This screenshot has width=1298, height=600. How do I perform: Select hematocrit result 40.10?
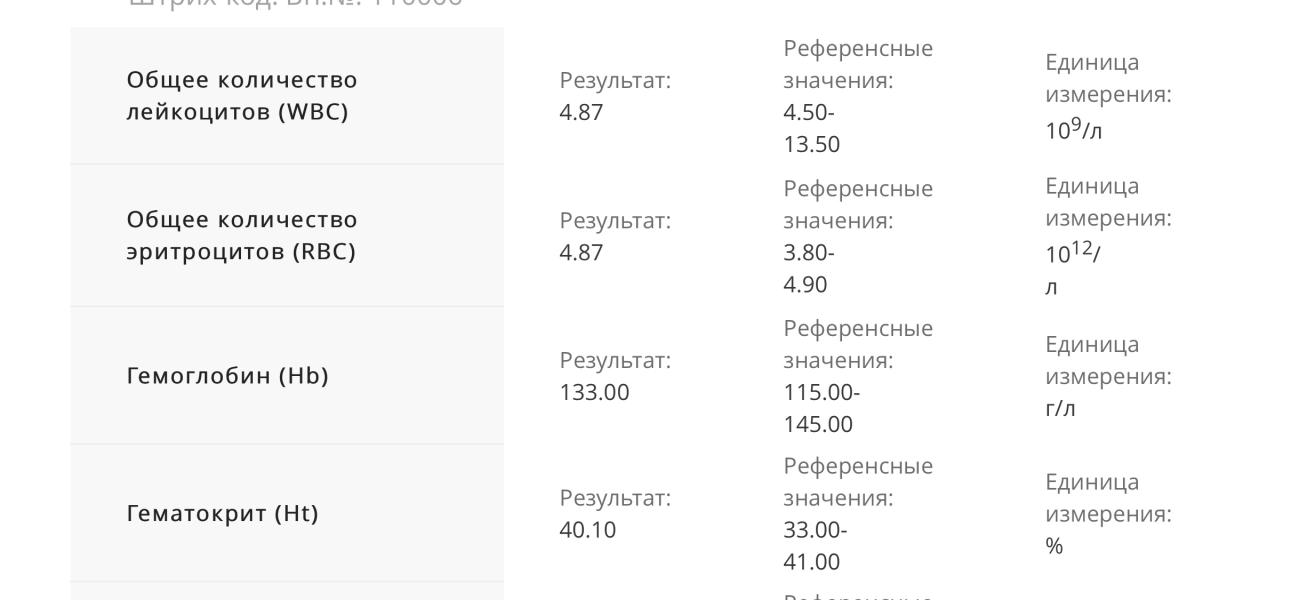(x=587, y=530)
